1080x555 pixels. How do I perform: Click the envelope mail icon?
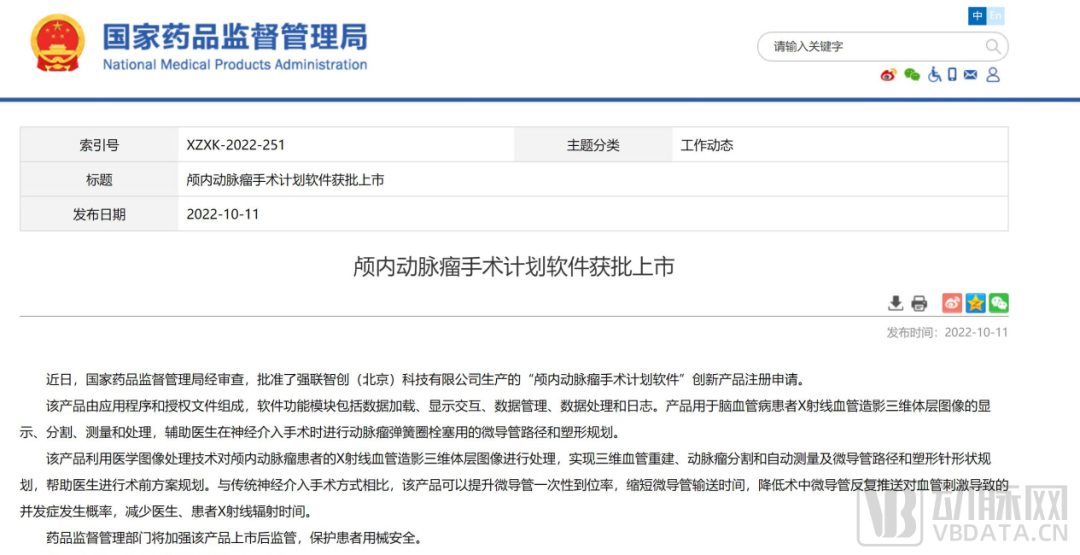tap(970, 75)
